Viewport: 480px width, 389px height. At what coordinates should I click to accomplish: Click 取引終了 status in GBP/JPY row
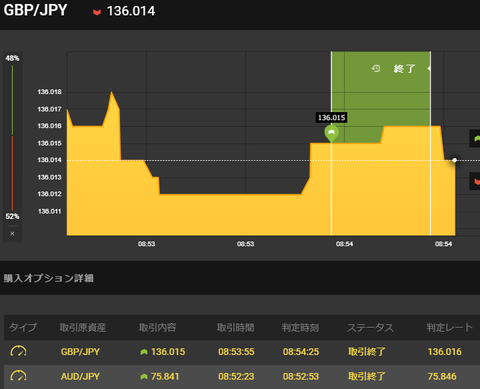(x=367, y=352)
